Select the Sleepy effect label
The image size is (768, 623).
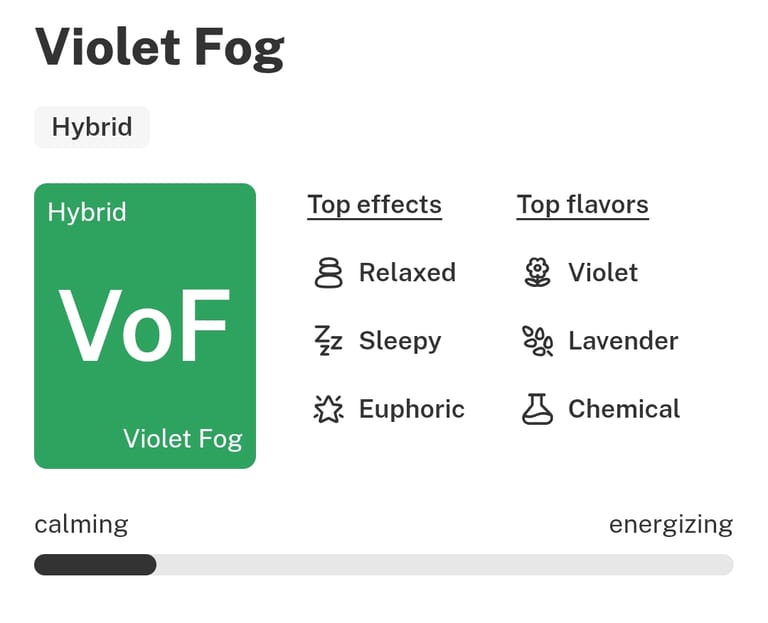400,341
